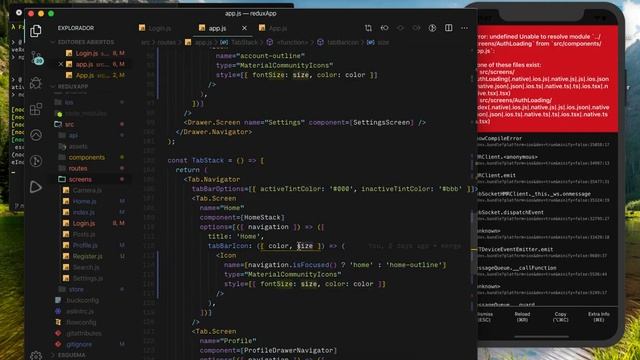Collapse the EDITORES ABIERTOS section
This screenshot has height=360, width=640.
(x=86, y=42)
